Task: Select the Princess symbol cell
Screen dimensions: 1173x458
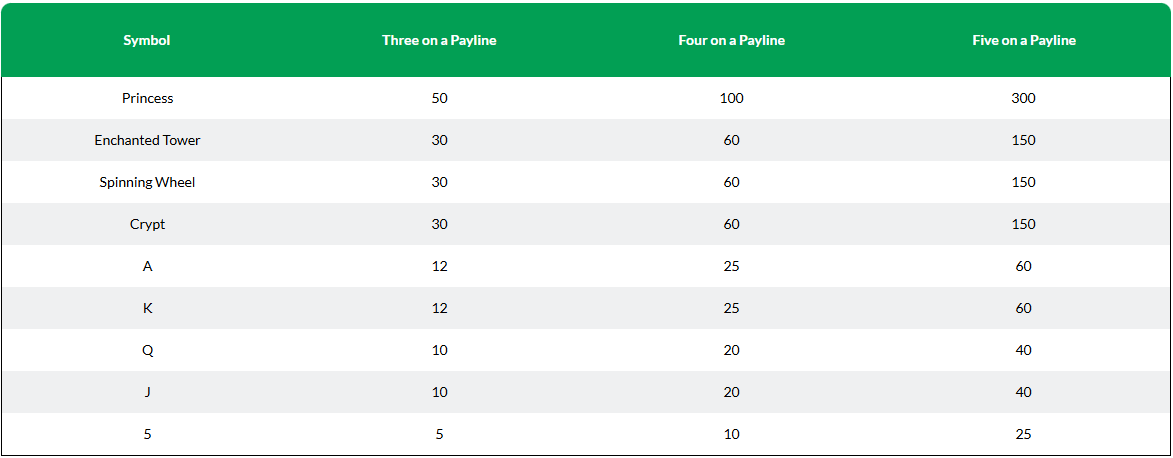Action: 147,98
